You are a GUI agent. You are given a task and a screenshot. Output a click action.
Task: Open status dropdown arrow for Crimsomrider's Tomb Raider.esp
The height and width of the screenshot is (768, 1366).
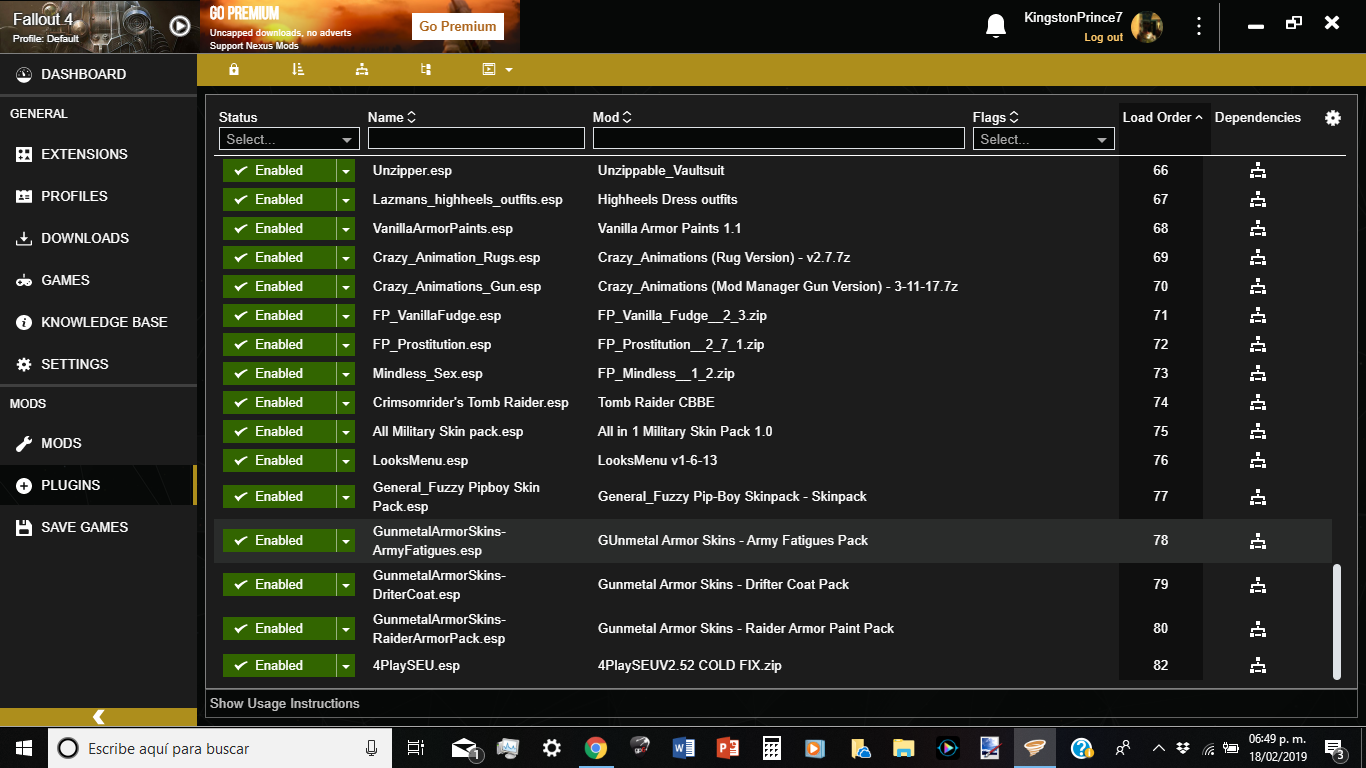(x=346, y=402)
